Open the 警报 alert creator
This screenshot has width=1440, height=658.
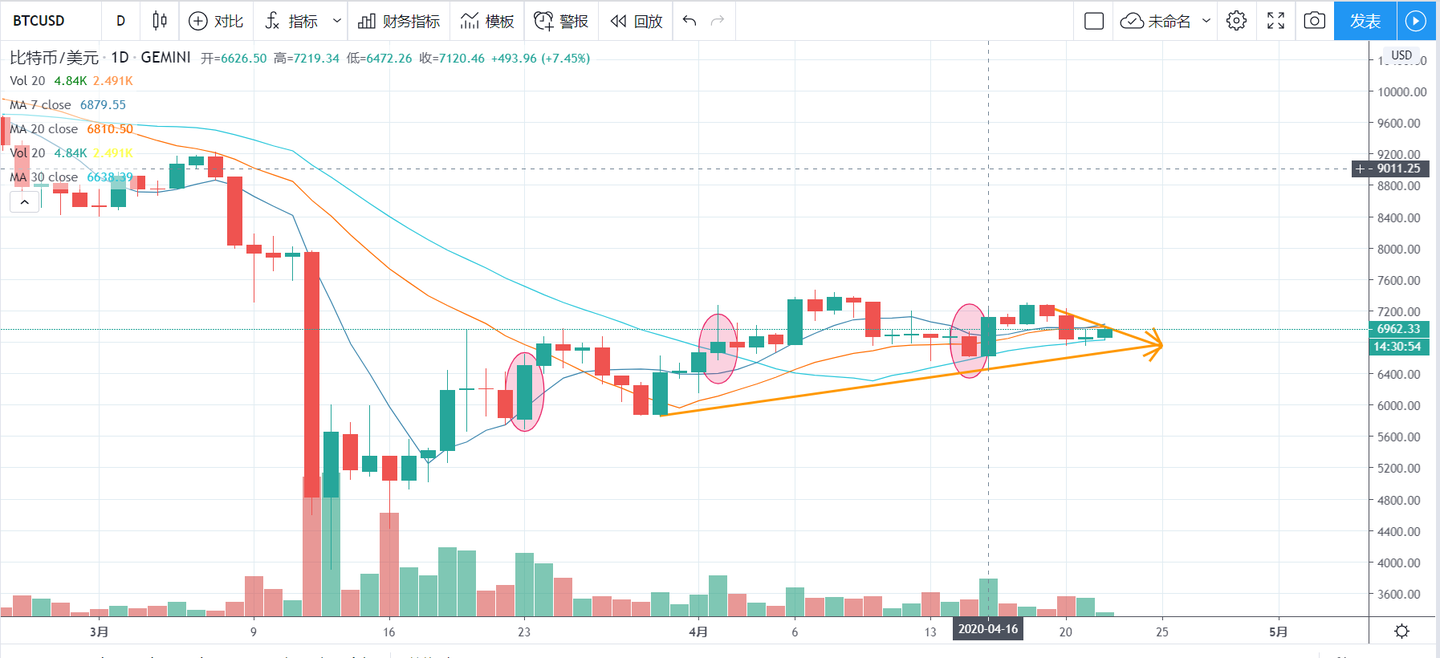[561, 21]
